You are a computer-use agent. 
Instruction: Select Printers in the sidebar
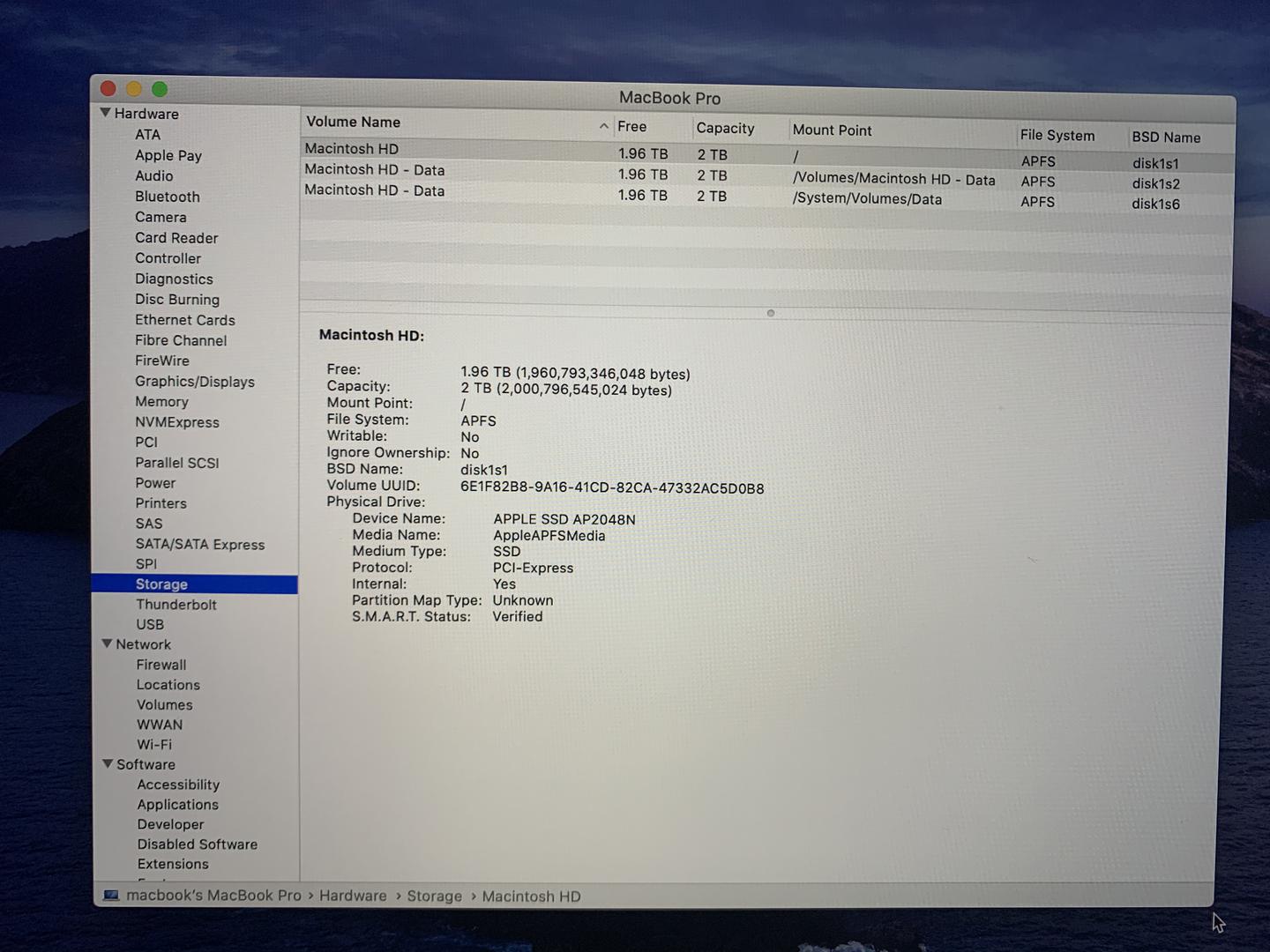[x=161, y=503]
